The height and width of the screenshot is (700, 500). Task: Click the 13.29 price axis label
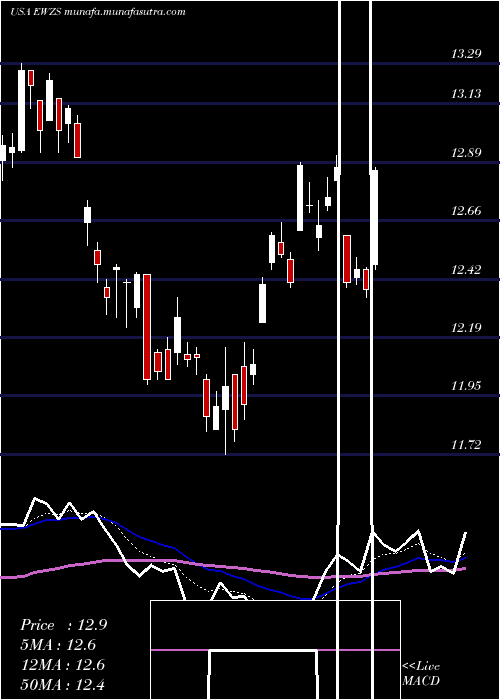pyautogui.click(x=466, y=54)
